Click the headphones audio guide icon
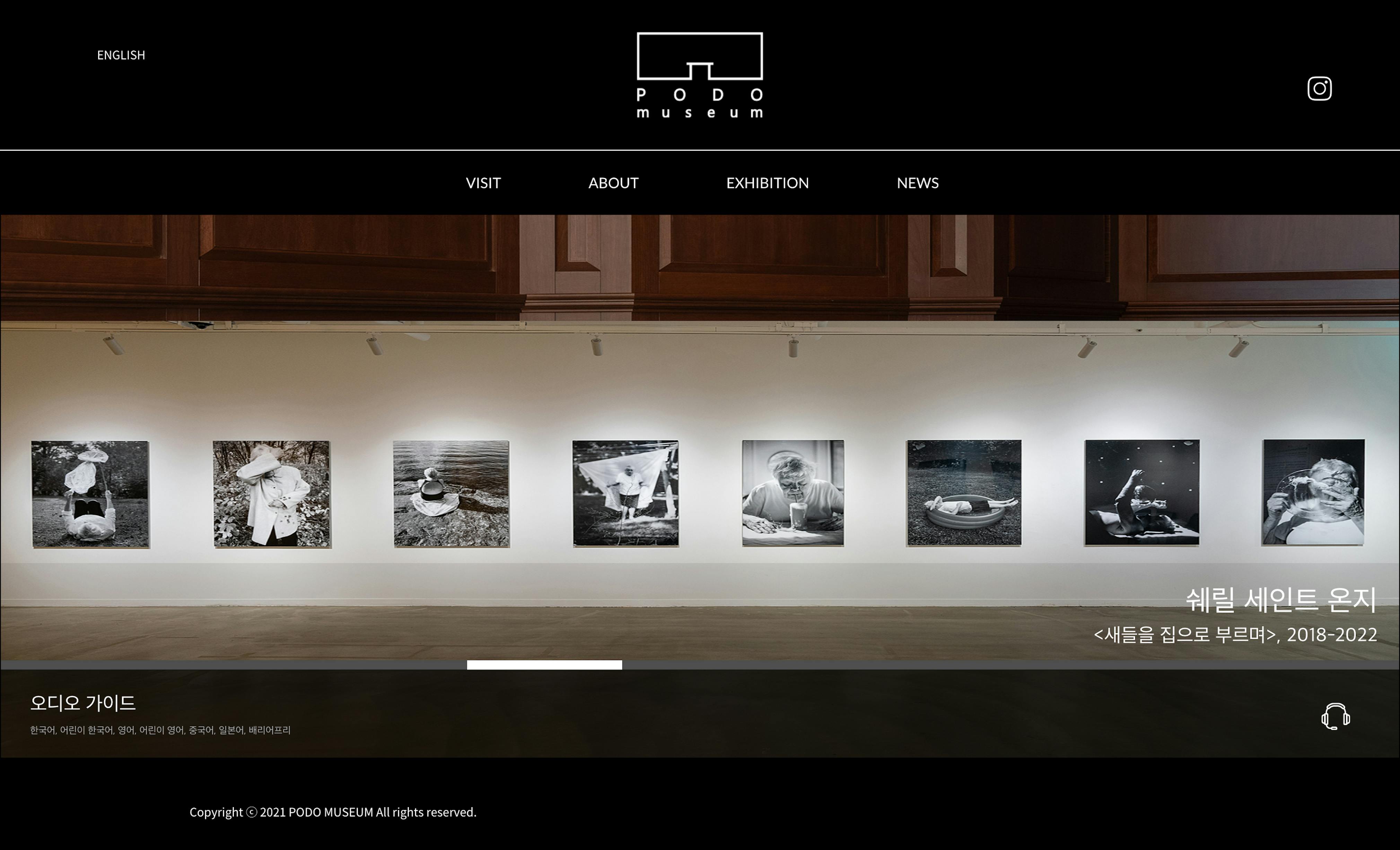1400x850 pixels. click(x=1335, y=716)
